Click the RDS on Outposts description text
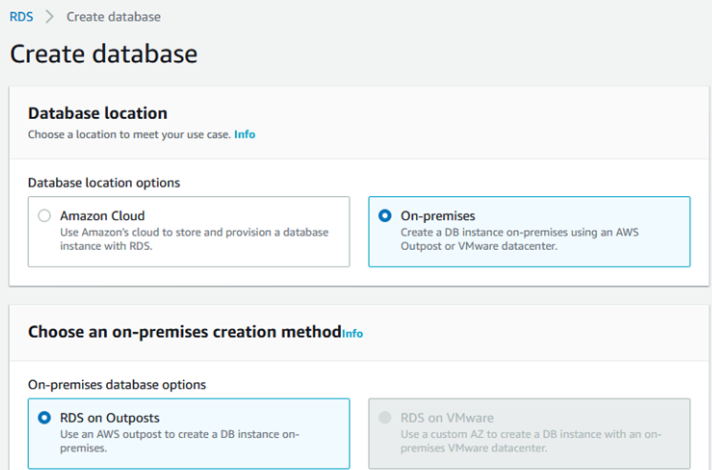 (179, 441)
